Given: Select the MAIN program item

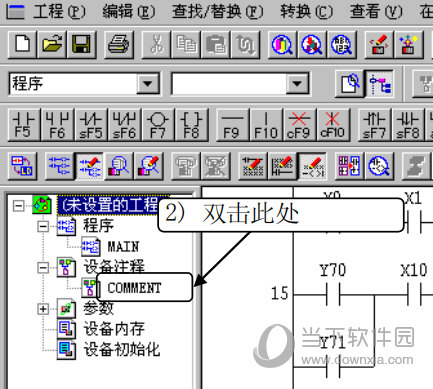Looking at the screenshot, I should tap(123, 247).
